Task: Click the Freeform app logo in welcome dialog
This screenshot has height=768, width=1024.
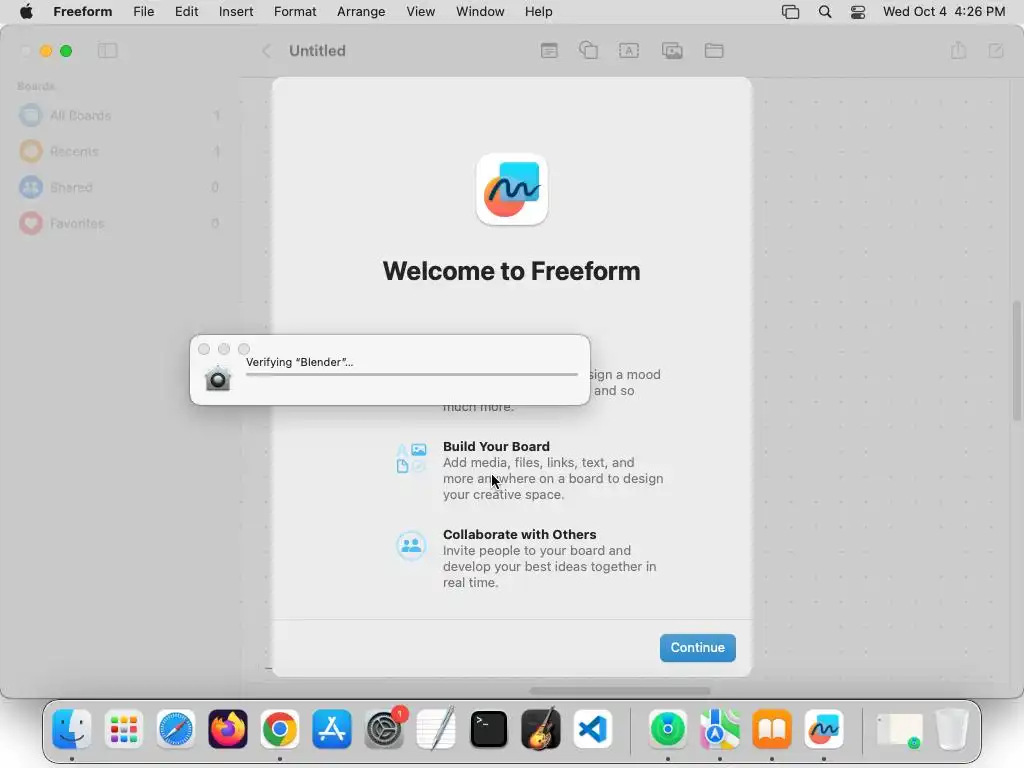Action: [x=511, y=189]
